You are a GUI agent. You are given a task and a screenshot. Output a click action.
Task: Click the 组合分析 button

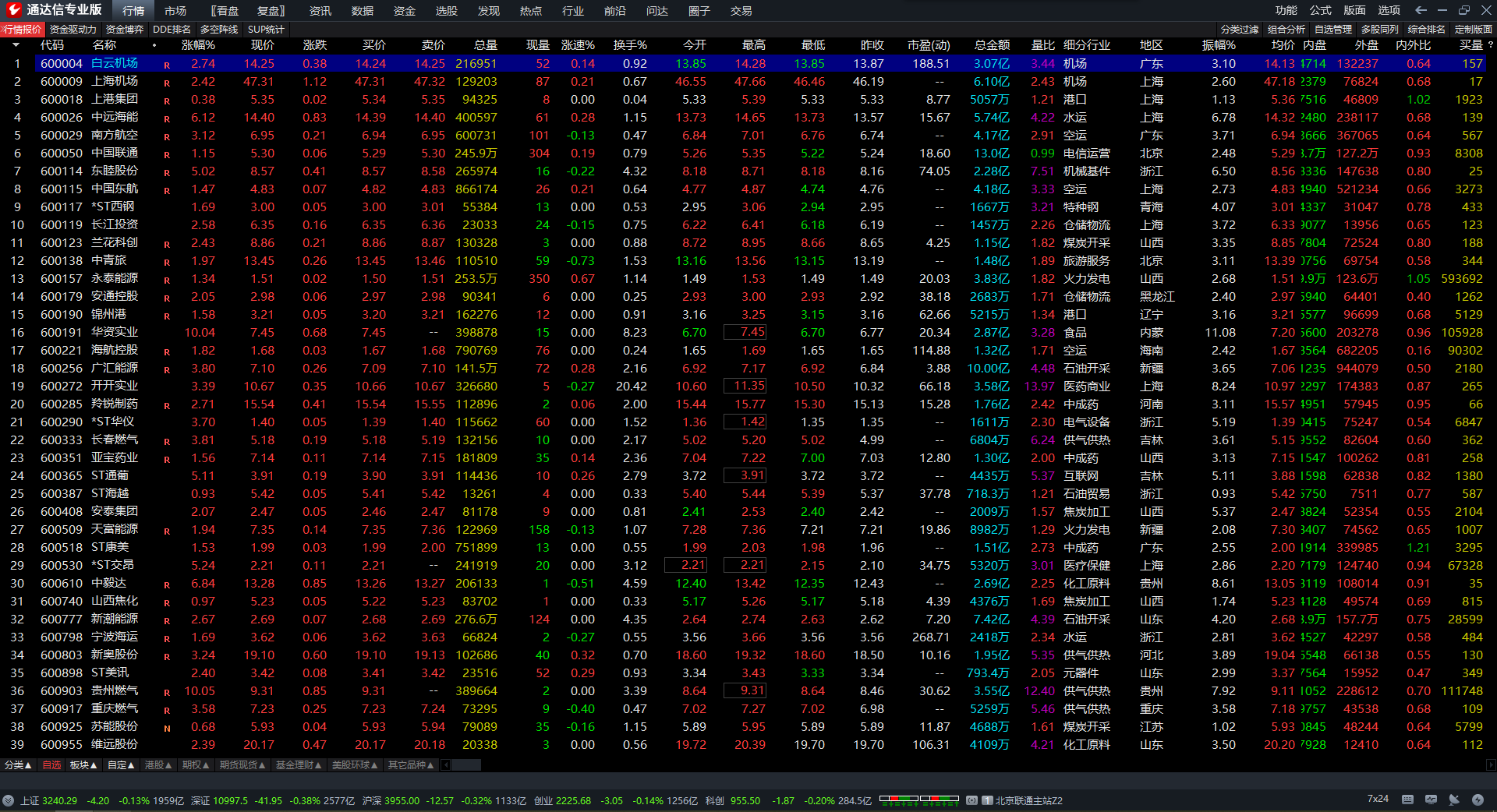[x=1286, y=30]
